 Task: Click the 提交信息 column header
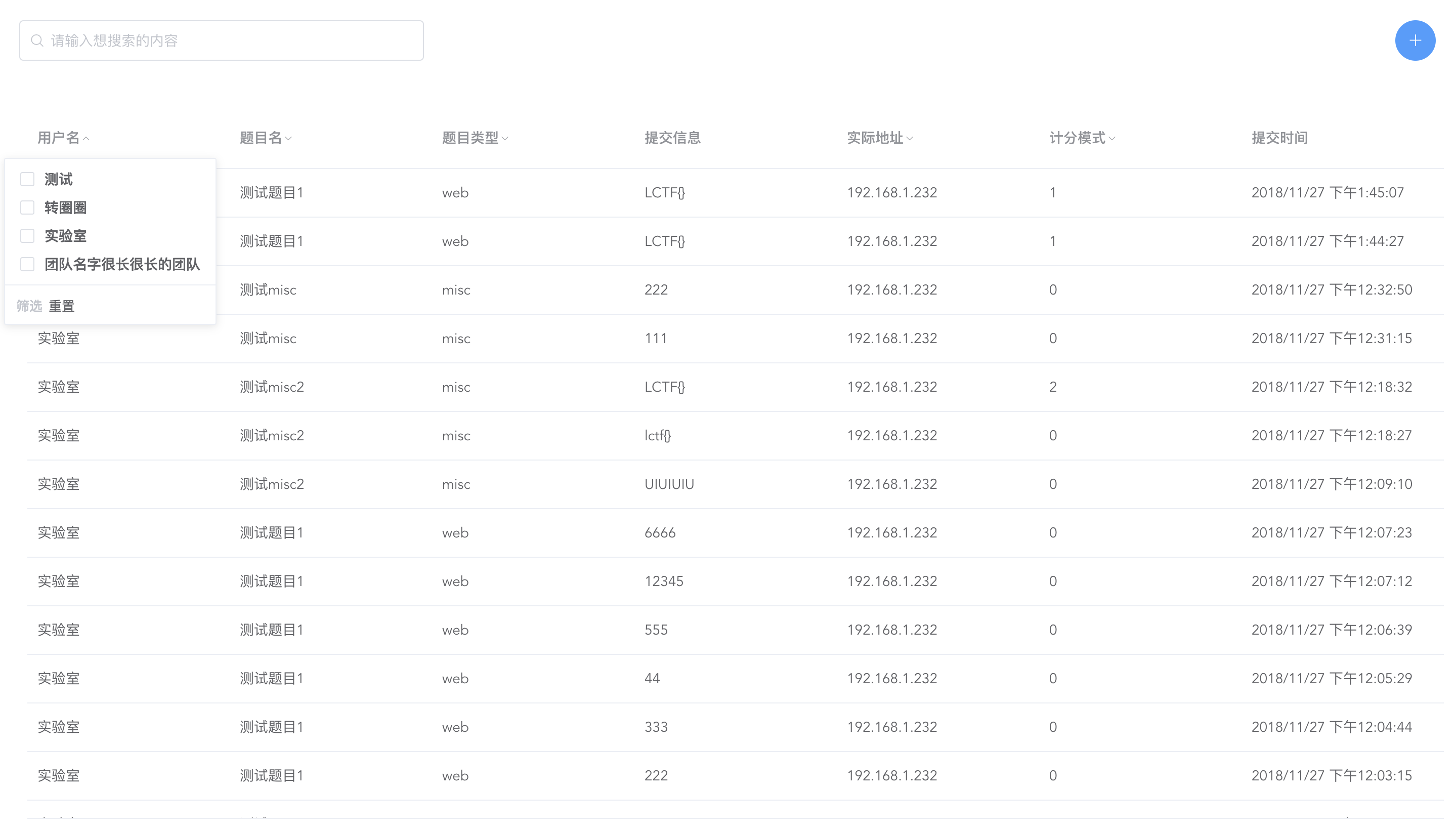(672, 138)
